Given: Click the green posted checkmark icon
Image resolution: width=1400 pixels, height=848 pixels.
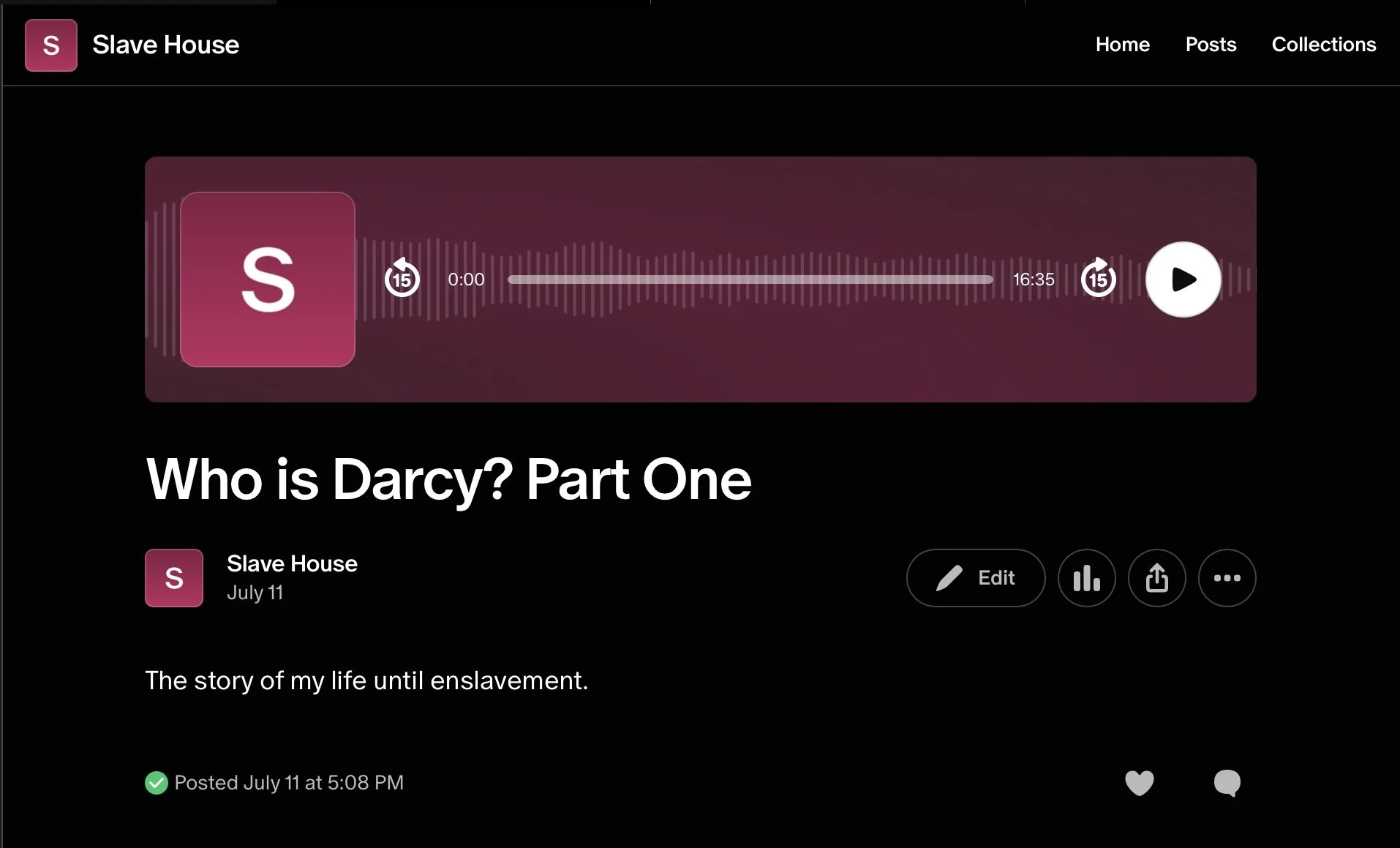Looking at the screenshot, I should (157, 783).
